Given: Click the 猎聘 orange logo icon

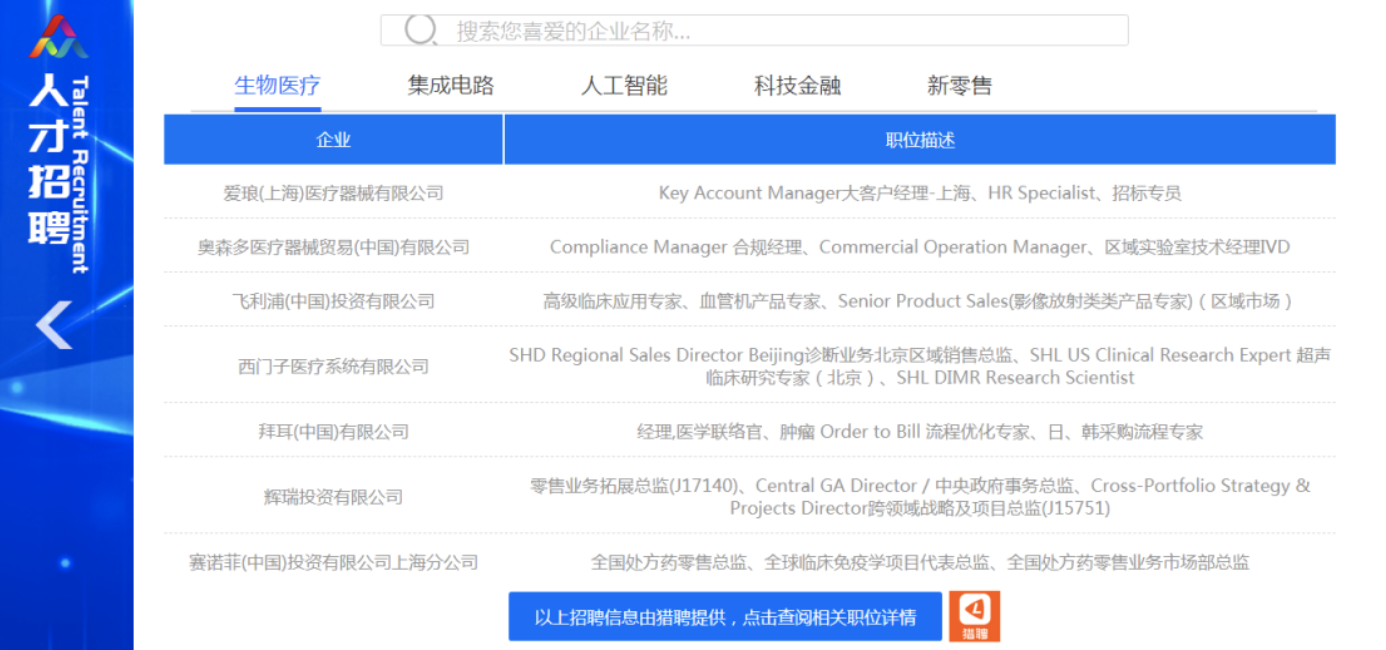Looking at the screenshot, I should point(974,616).
